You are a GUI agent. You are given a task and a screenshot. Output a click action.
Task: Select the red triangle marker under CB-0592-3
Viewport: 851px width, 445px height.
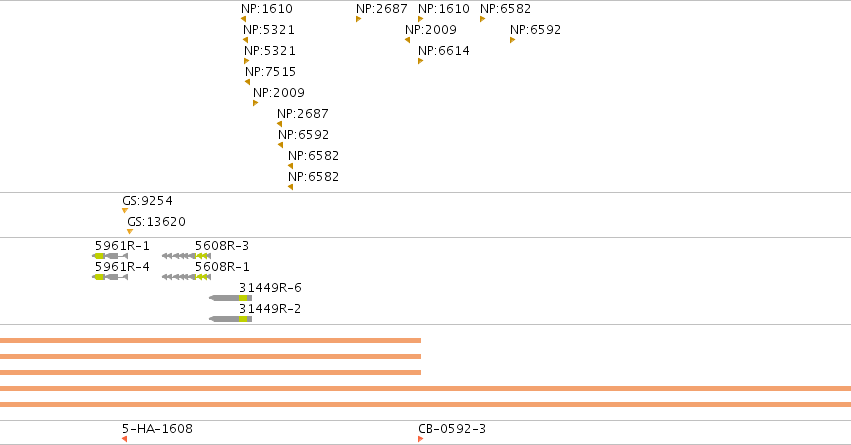pyautogui.click(x=421, y=439)
